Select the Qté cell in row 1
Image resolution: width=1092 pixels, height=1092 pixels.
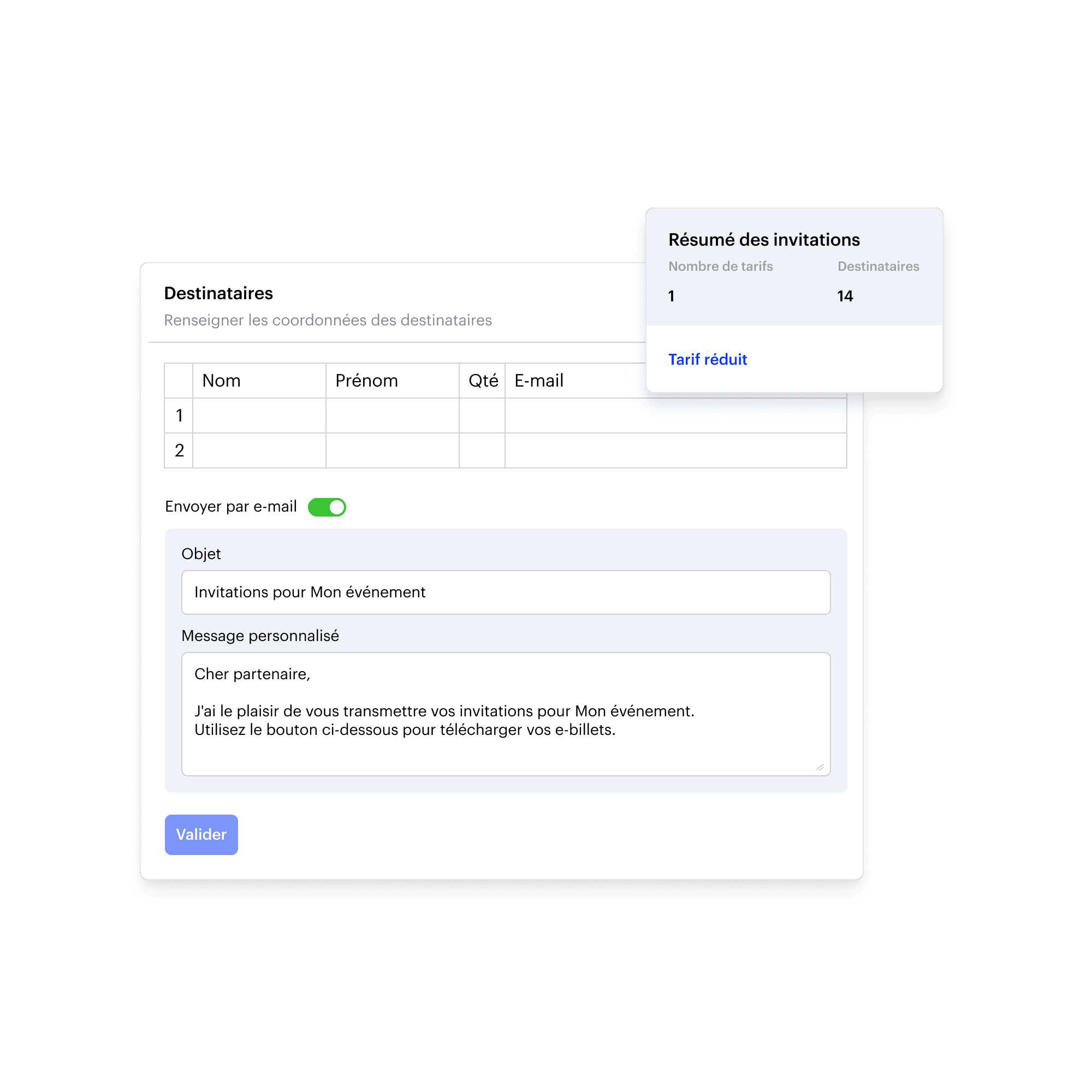pyautogui.click(x=482, y=416)
